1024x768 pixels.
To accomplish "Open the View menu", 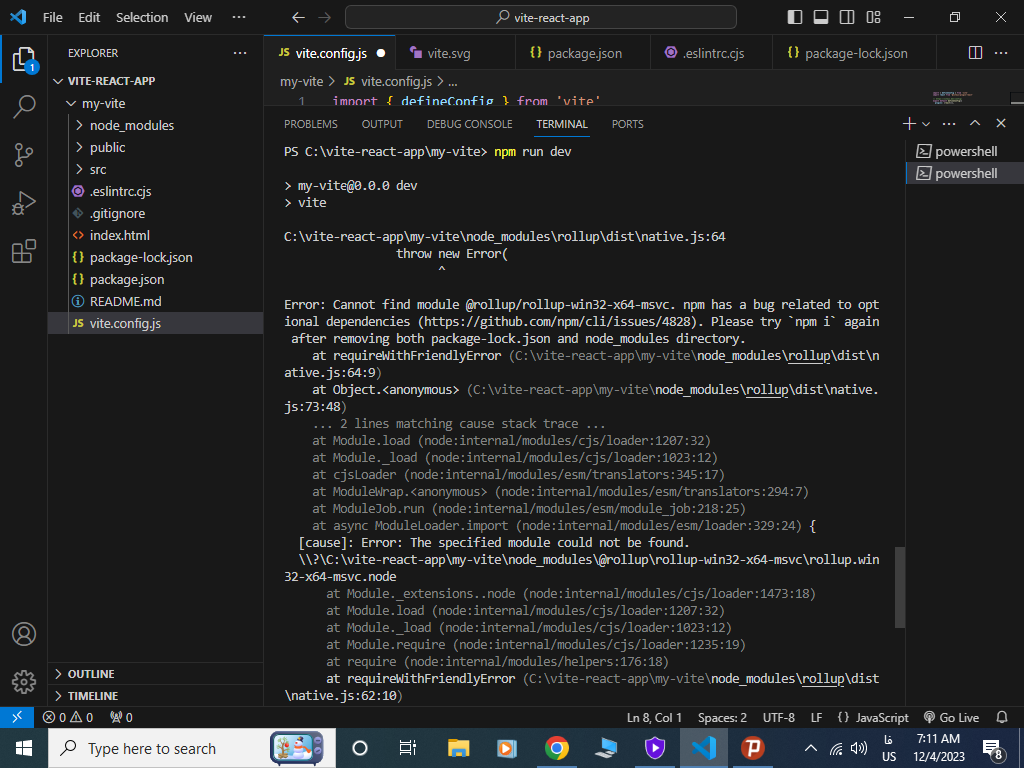I will (x=197, y=17).
